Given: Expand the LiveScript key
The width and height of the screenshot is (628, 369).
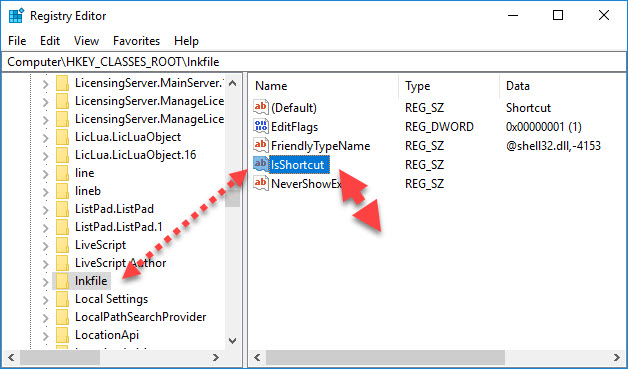Looking at the screenshot, I should click(x=46, y=246).
